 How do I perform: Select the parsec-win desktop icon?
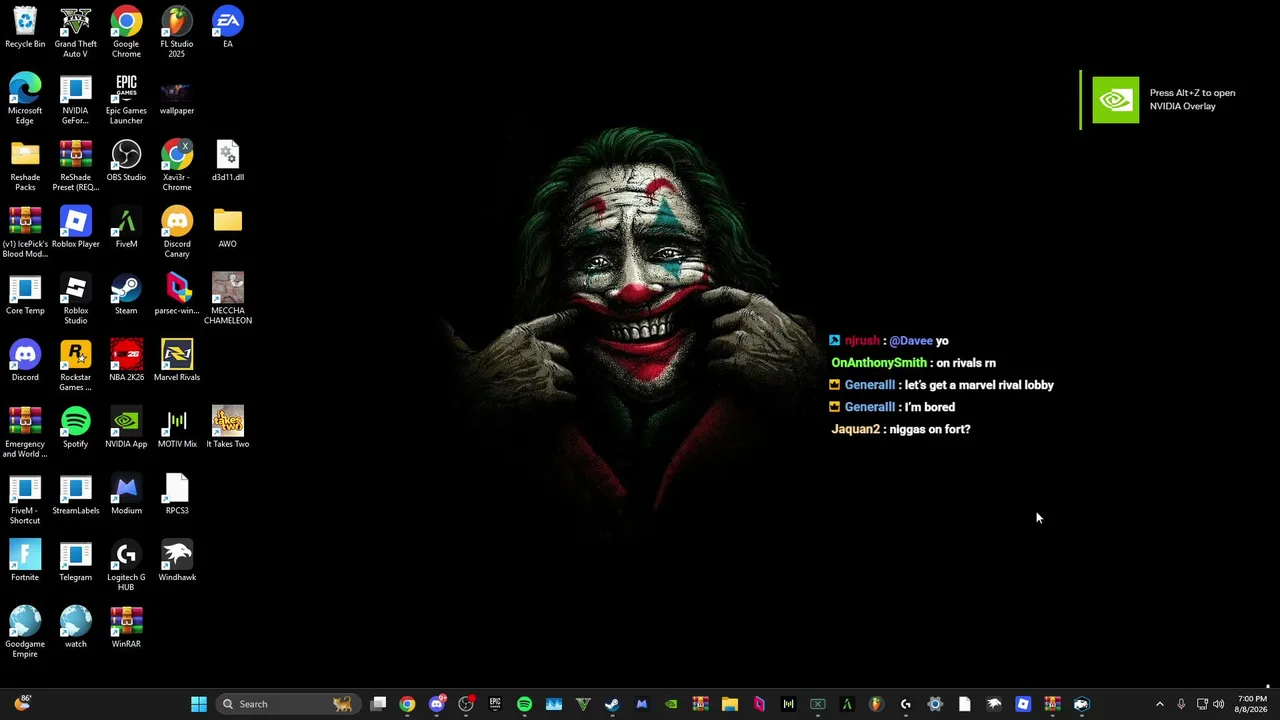pyautogui.click(x=177, y=295)
